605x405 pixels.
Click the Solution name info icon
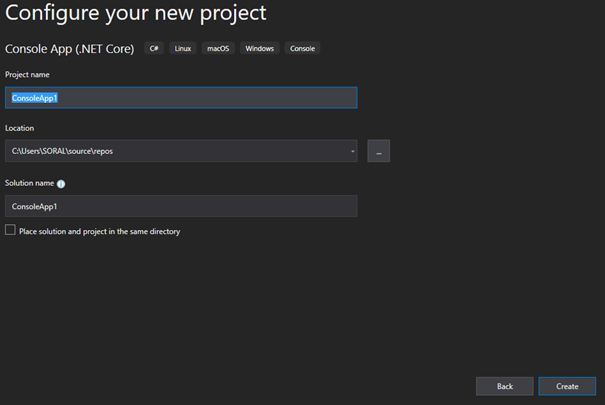coord(61,184)
